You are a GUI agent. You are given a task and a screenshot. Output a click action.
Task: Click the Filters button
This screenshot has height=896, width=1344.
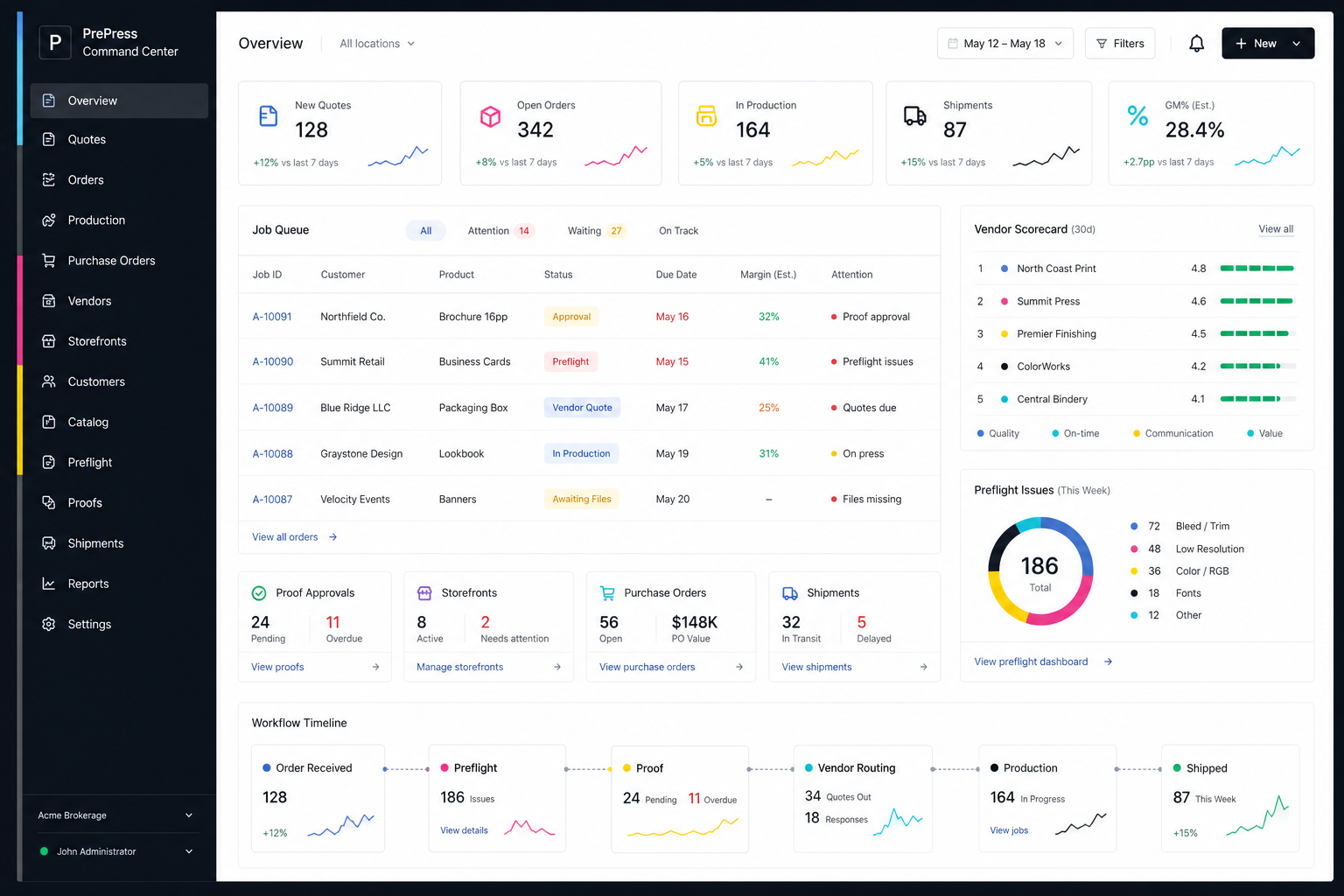1120,44
